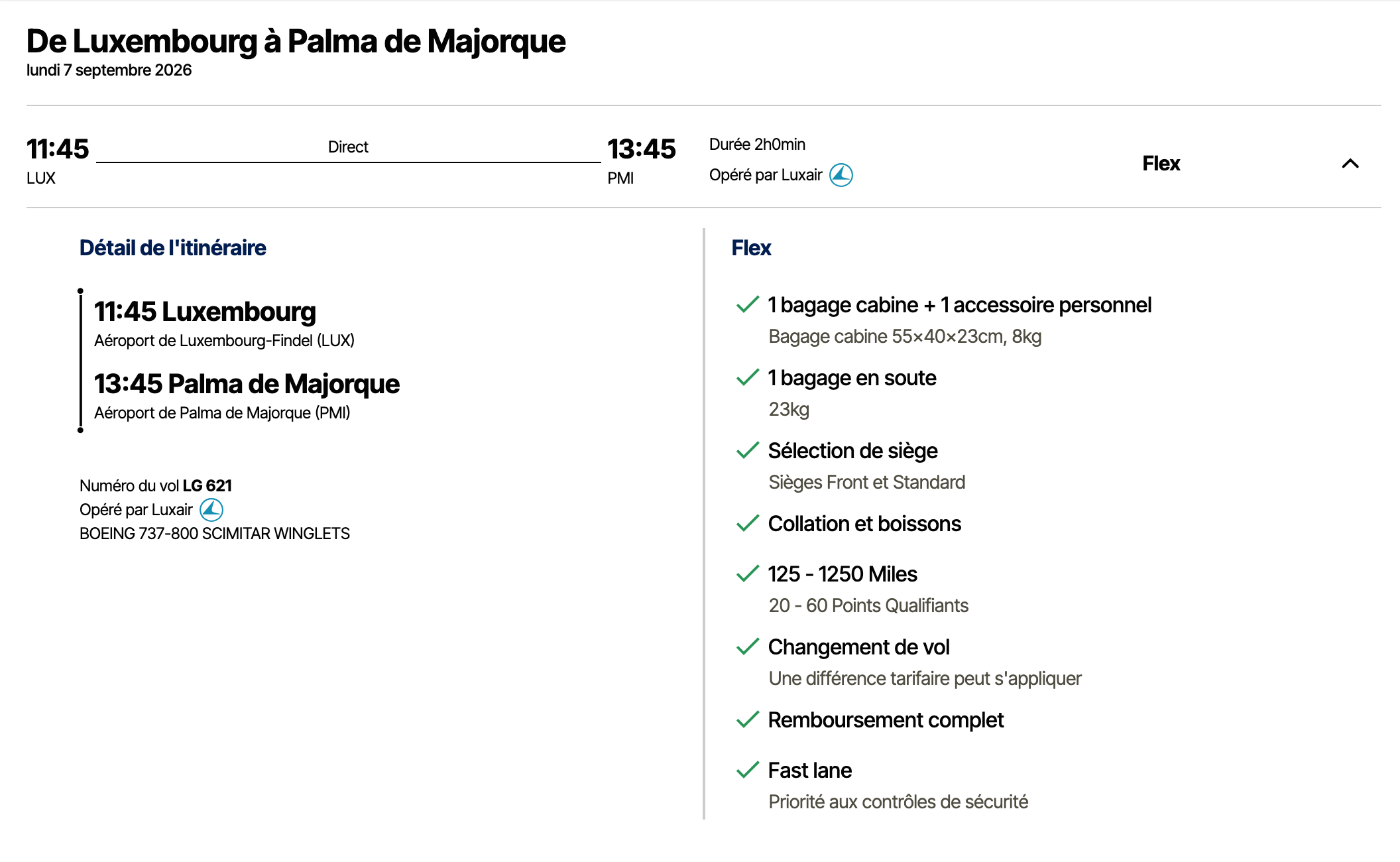Click the checkmark next to Miles range
Image resolution: width=1400 pixels, height=862 pixels.
tap(748, 574)
